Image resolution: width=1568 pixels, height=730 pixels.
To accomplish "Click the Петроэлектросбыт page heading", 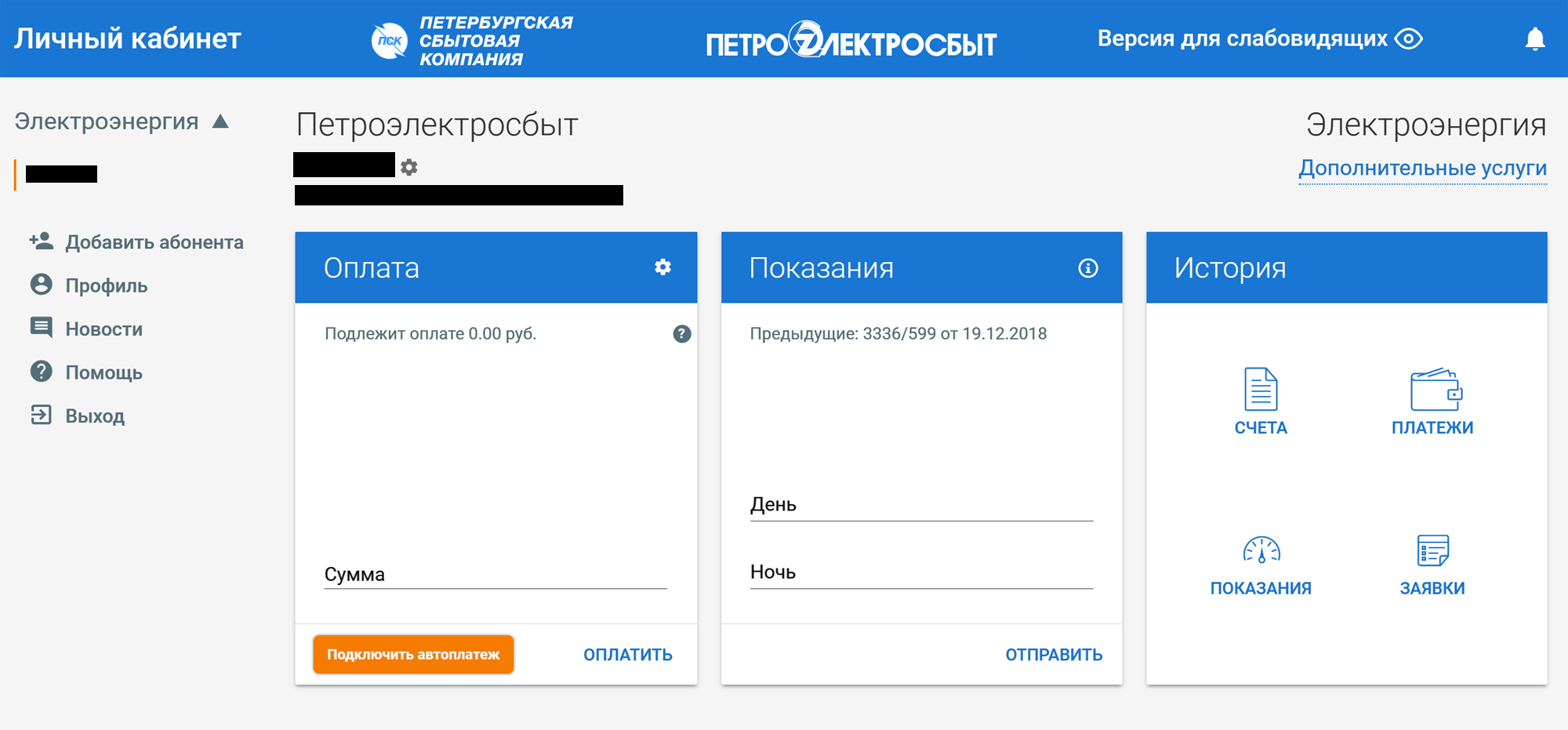I will point(437,125).
